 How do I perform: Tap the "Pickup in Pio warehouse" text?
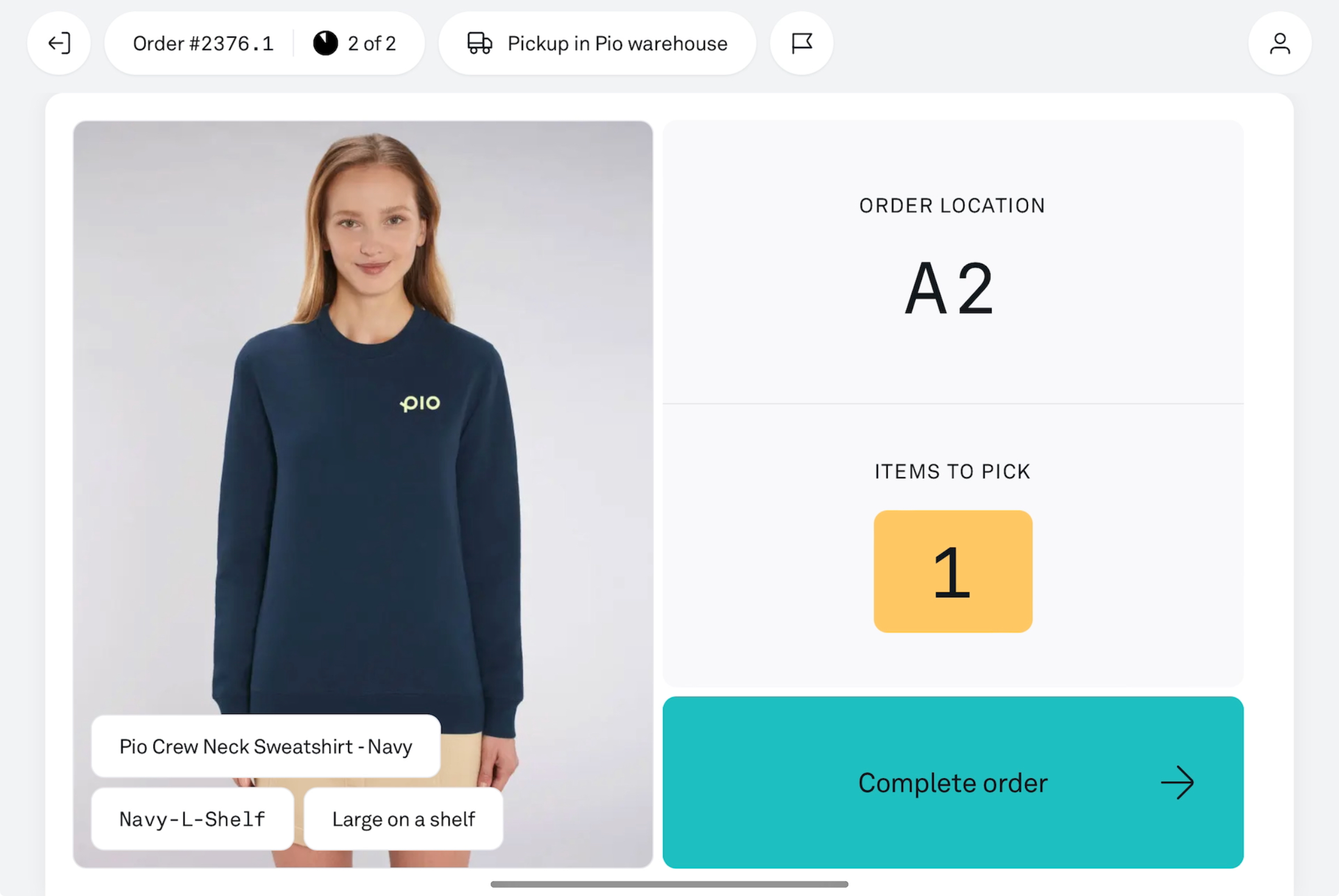coord(617,44)
